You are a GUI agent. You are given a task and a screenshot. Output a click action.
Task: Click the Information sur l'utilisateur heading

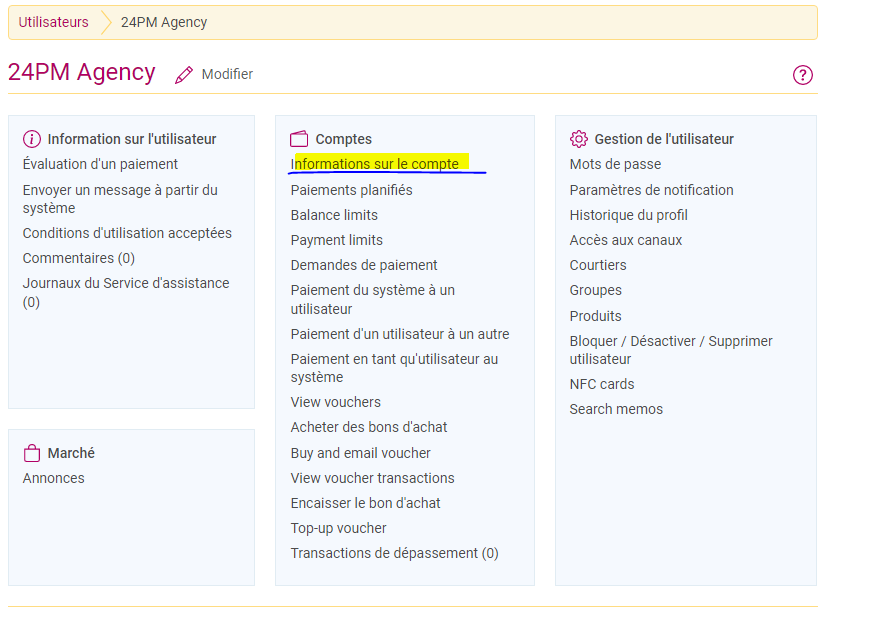(132, 139)
